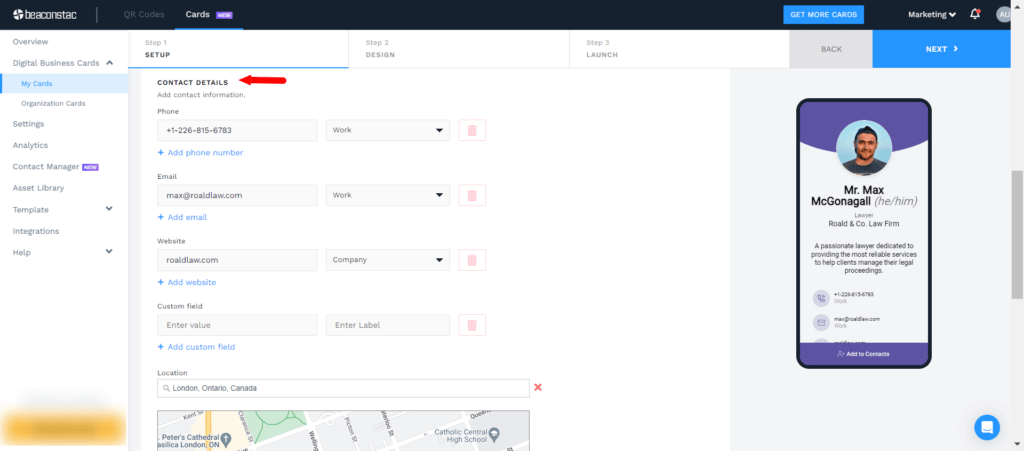This screenshot has height=451, width=1024.
Task: Delete the email row
Action: (472, 195)
